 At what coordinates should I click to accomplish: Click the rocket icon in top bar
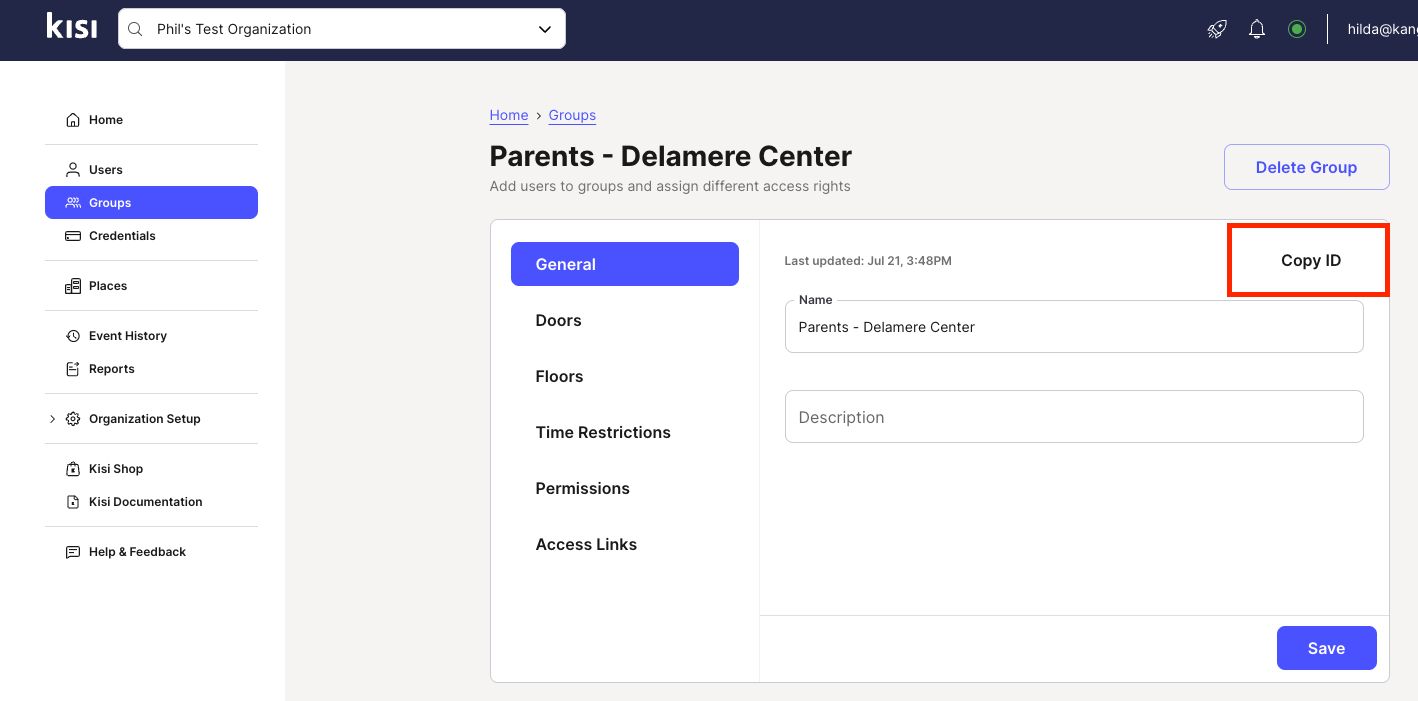1216,29
